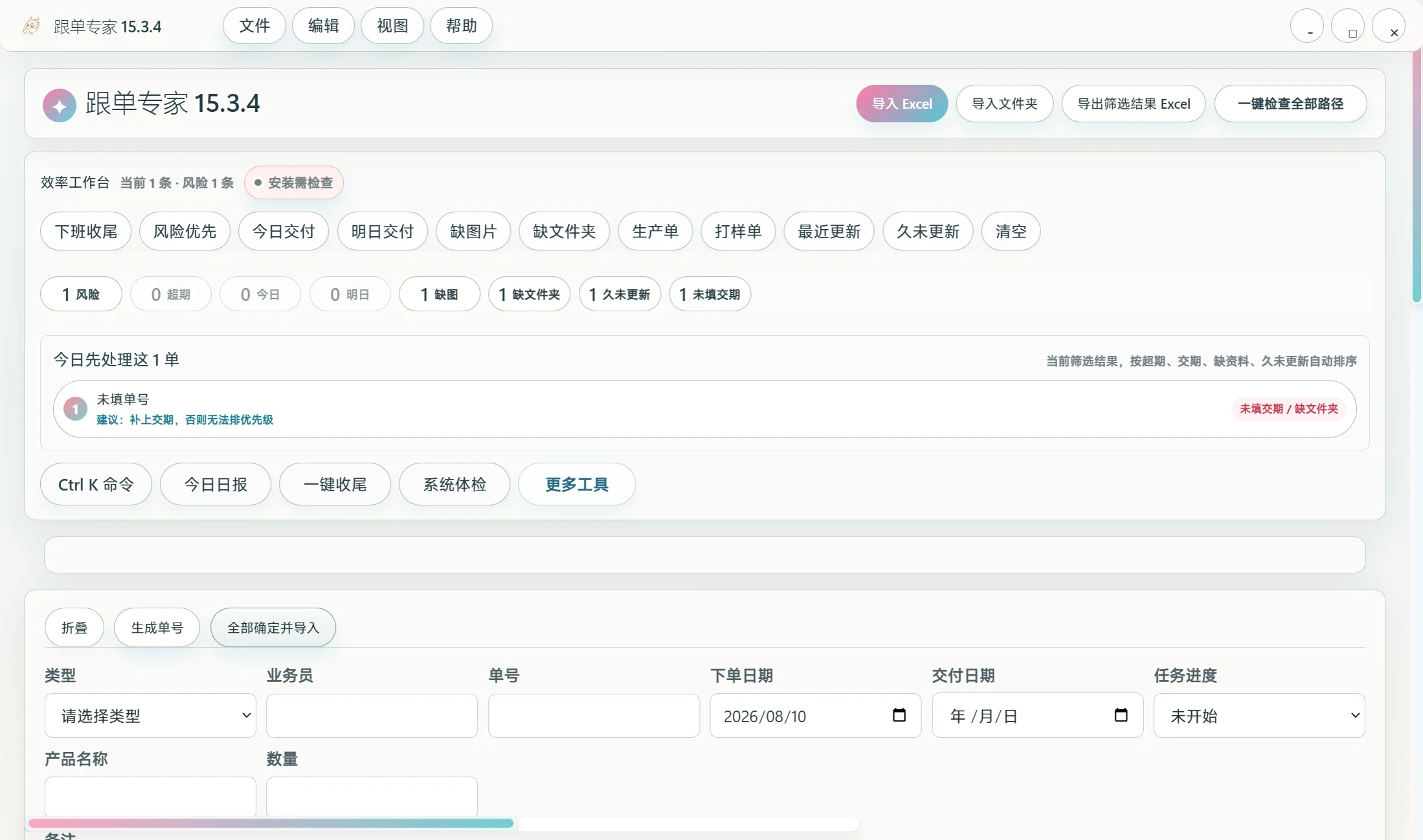Minimize the window
The width and height of the screenshot is (1423, 840).
[1307, 27]
